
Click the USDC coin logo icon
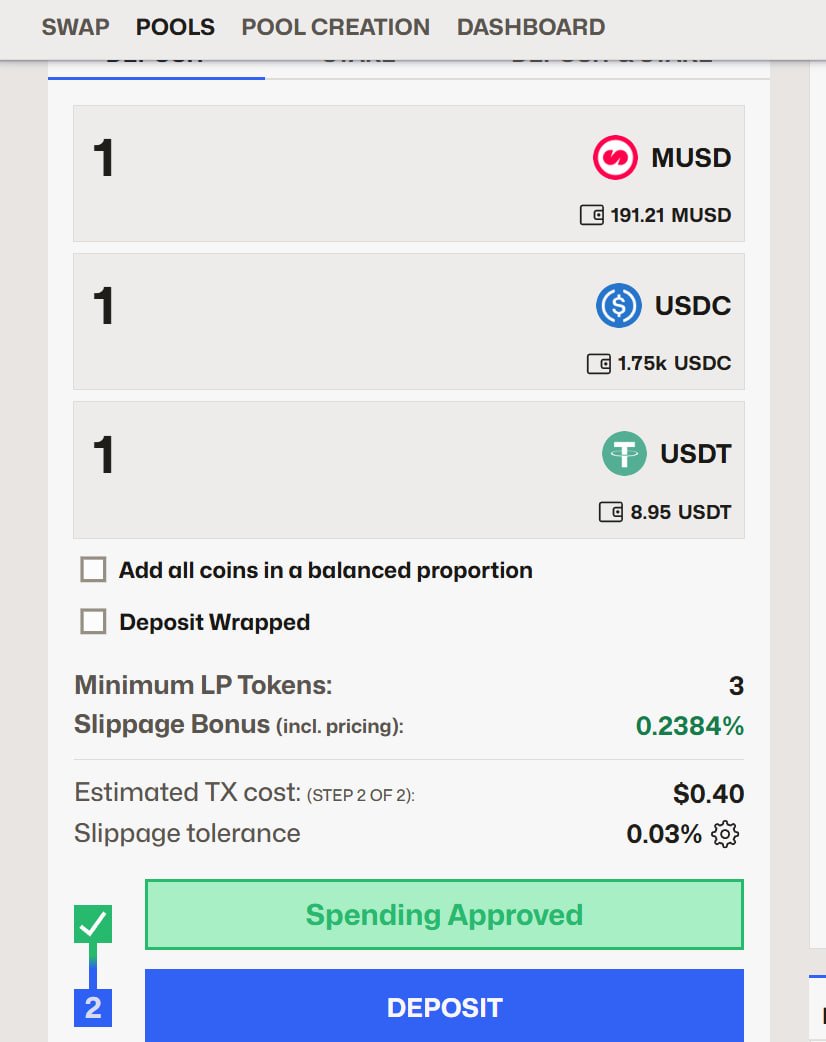[619, 306]
